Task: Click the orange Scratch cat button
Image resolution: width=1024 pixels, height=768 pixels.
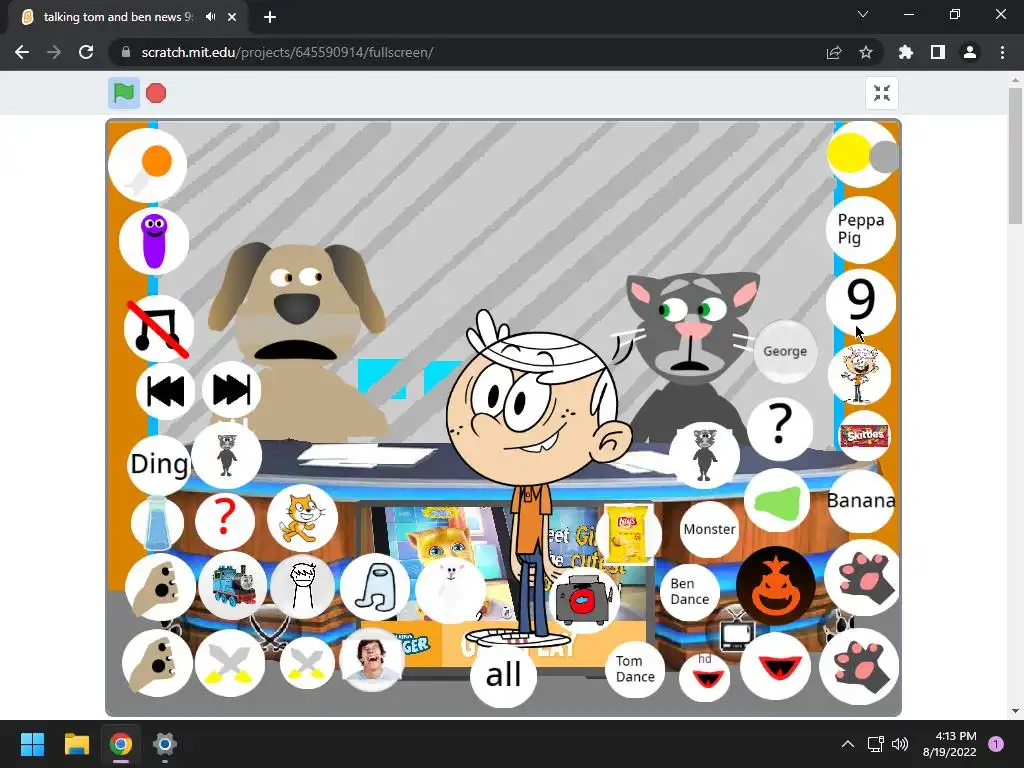Action: (302, 519)
